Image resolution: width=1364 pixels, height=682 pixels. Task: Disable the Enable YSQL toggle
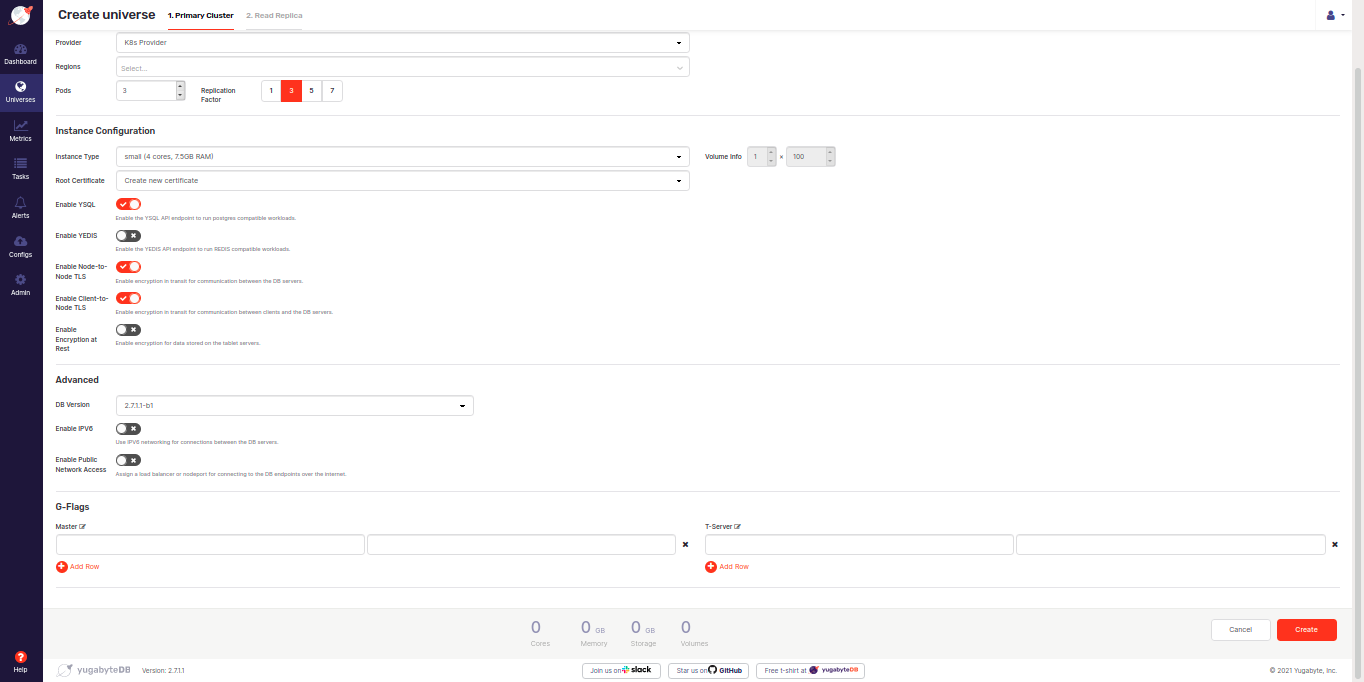point(128,204)
